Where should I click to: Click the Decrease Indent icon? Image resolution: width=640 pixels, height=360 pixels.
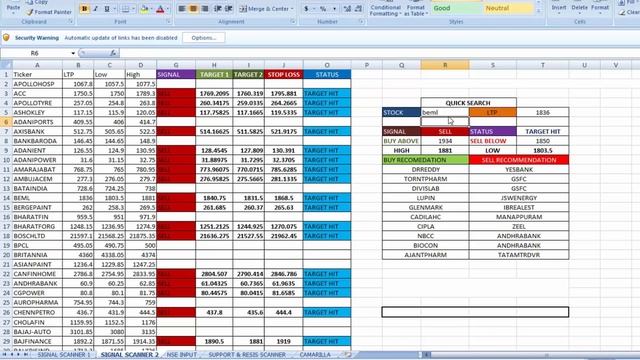click(218, 9)
